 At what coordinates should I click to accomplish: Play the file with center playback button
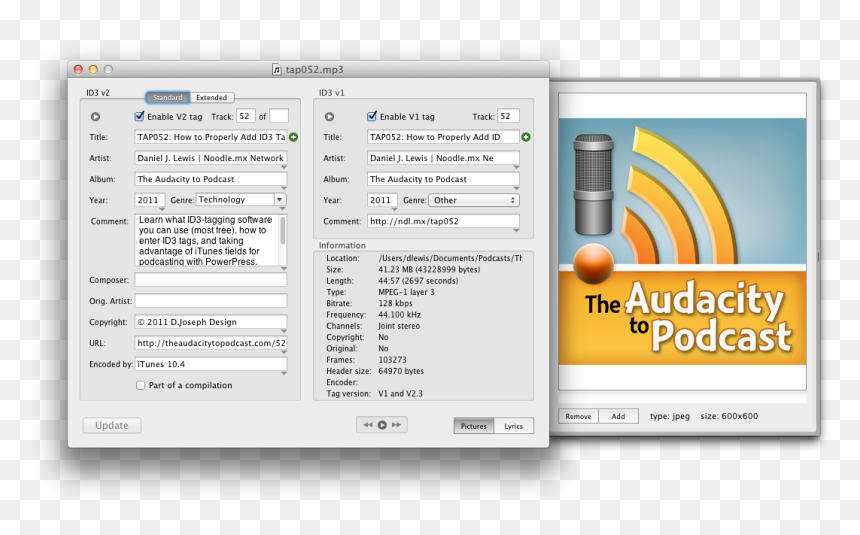point(382,425)
